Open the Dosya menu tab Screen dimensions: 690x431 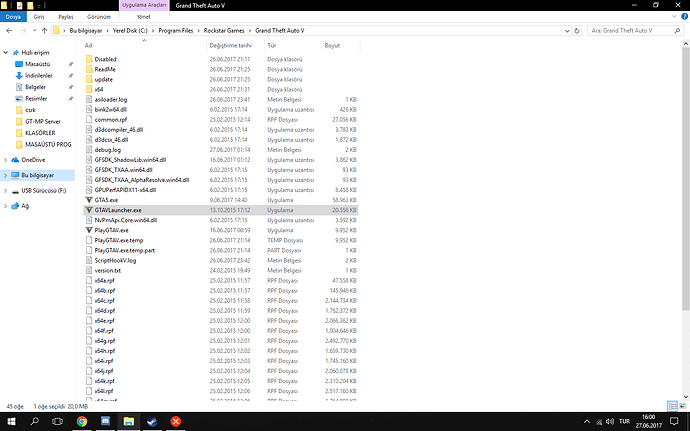[13, 17]
